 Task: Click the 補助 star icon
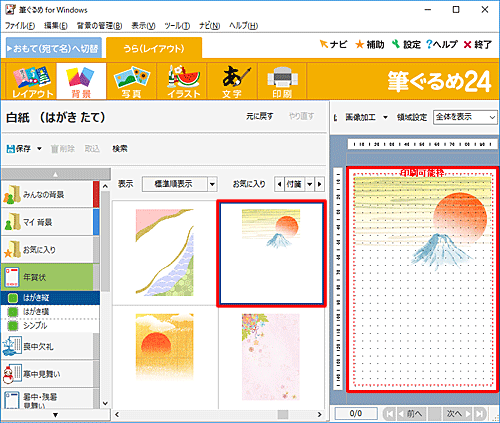[x=370, y=44]
